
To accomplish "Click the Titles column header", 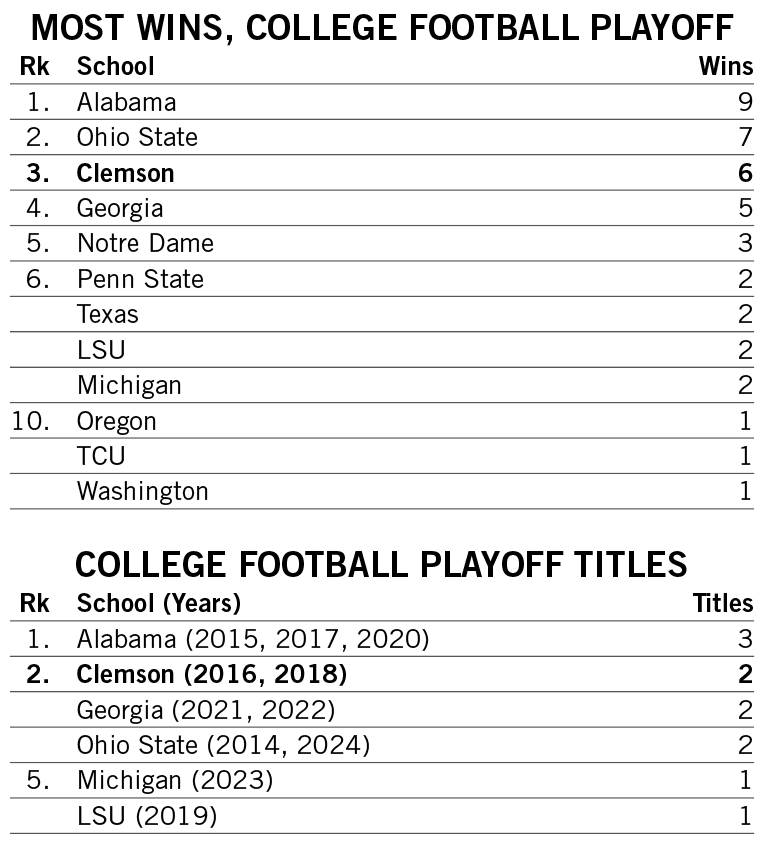I will tap(723, 603).
